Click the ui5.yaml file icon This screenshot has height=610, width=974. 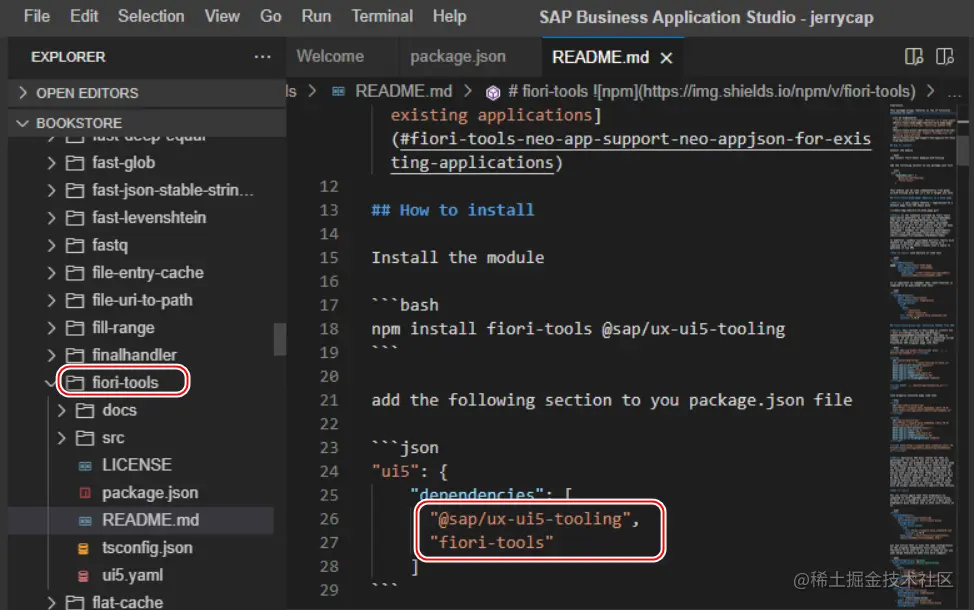[x=83, y=576]
